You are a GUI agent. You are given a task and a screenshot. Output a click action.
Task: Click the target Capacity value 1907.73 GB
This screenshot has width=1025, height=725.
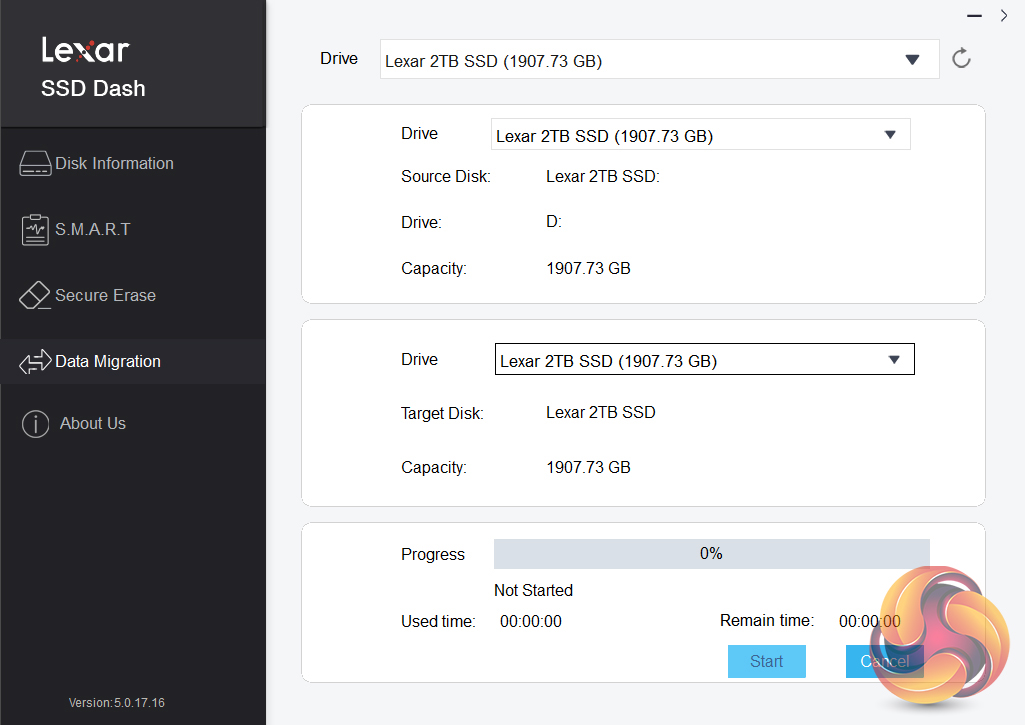[588, 467]
